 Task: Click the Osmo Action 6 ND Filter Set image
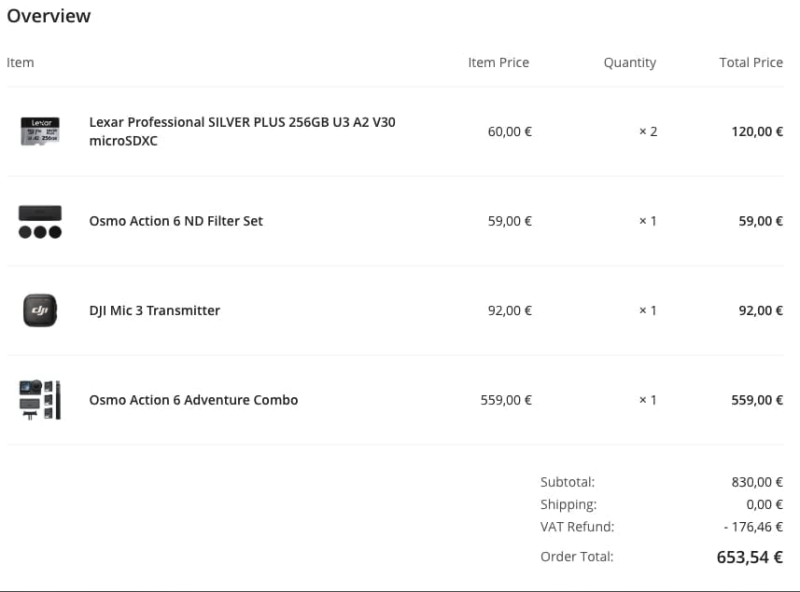[x=40, y=221]
